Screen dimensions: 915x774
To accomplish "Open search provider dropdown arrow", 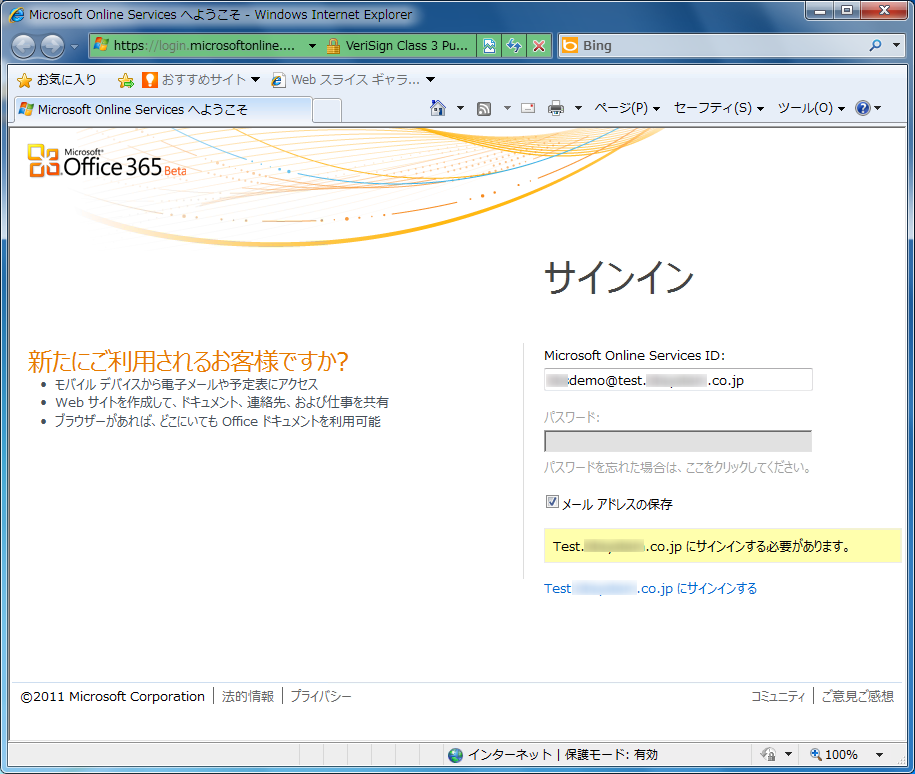I will tap(896, 46).
